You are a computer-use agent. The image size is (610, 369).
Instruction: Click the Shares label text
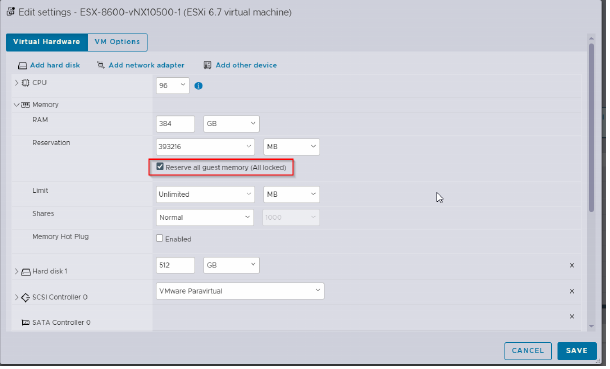coord(43,214)
